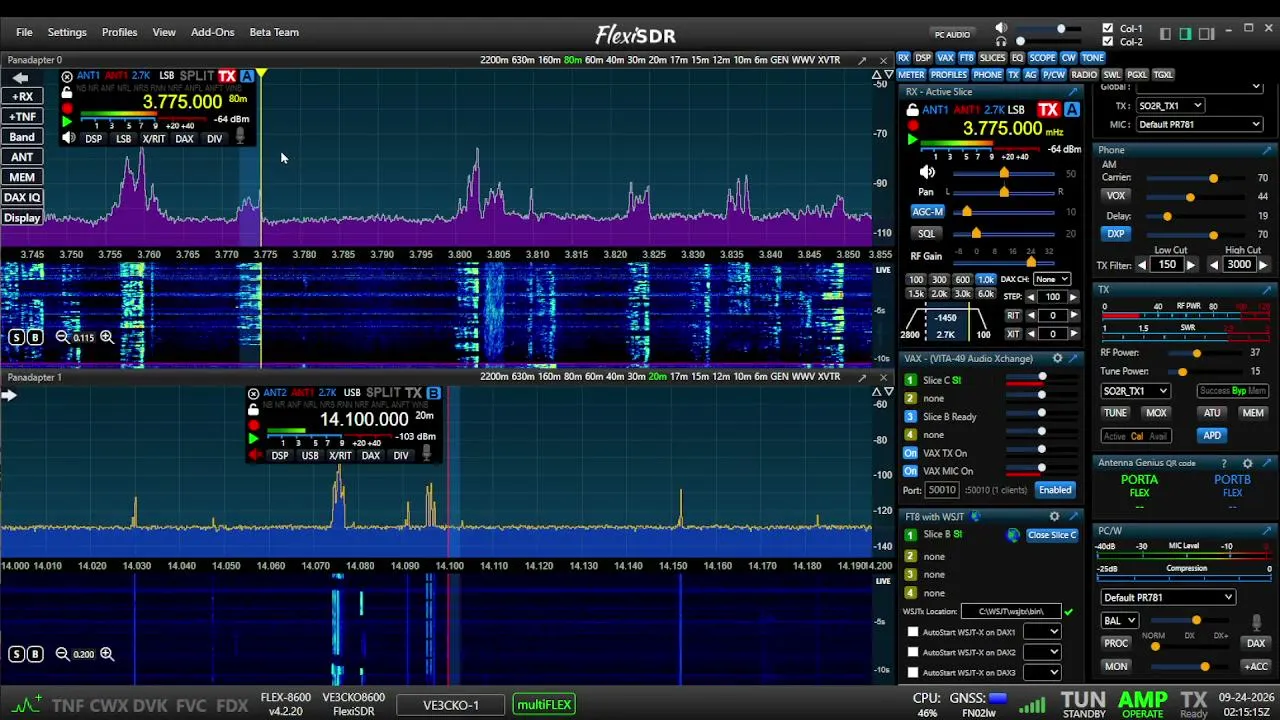Open FT8 with WSJT settings gear
The height and width of the screenshot is (720, 1280).
(x=1054, y=516)
